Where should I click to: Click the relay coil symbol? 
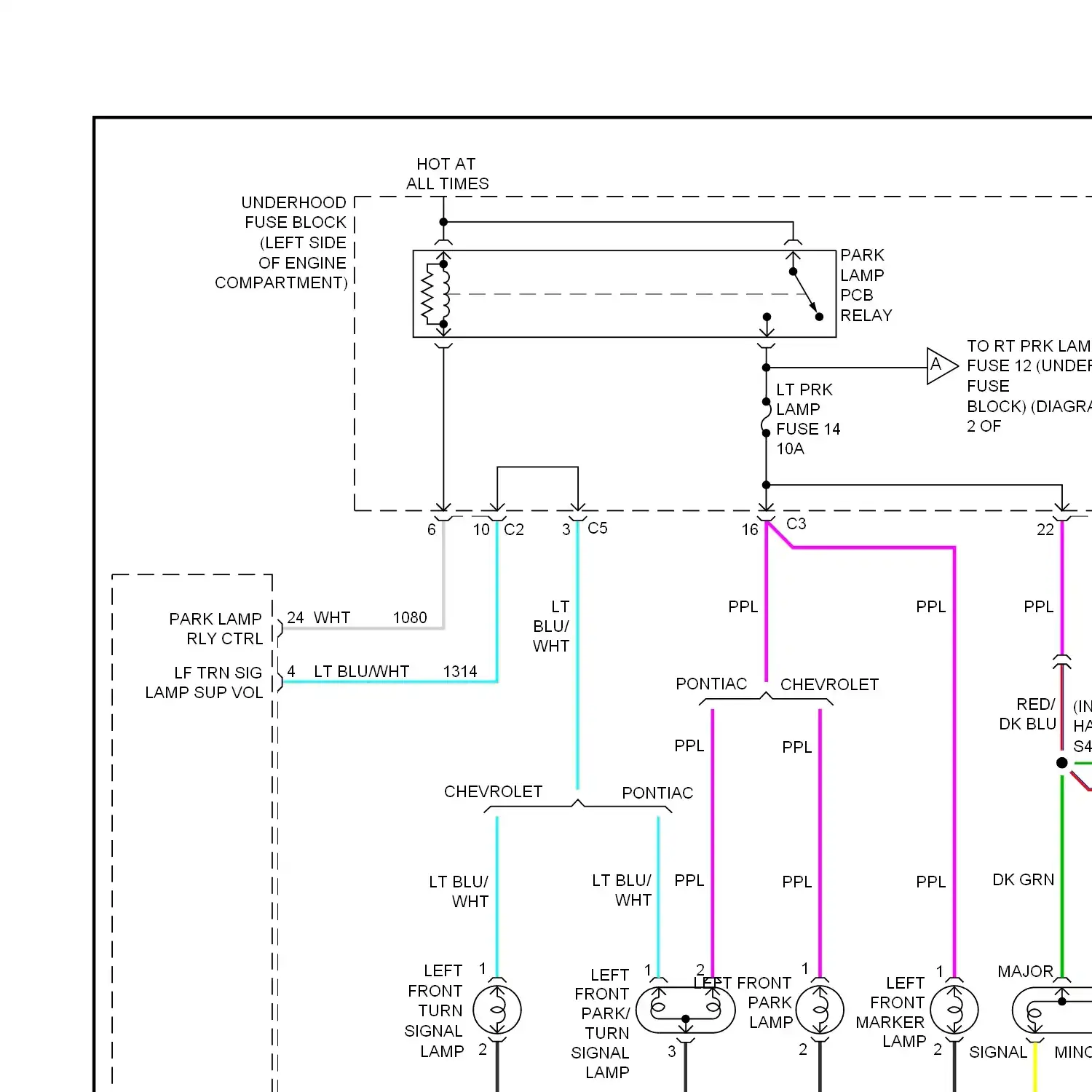pos(435,294)
